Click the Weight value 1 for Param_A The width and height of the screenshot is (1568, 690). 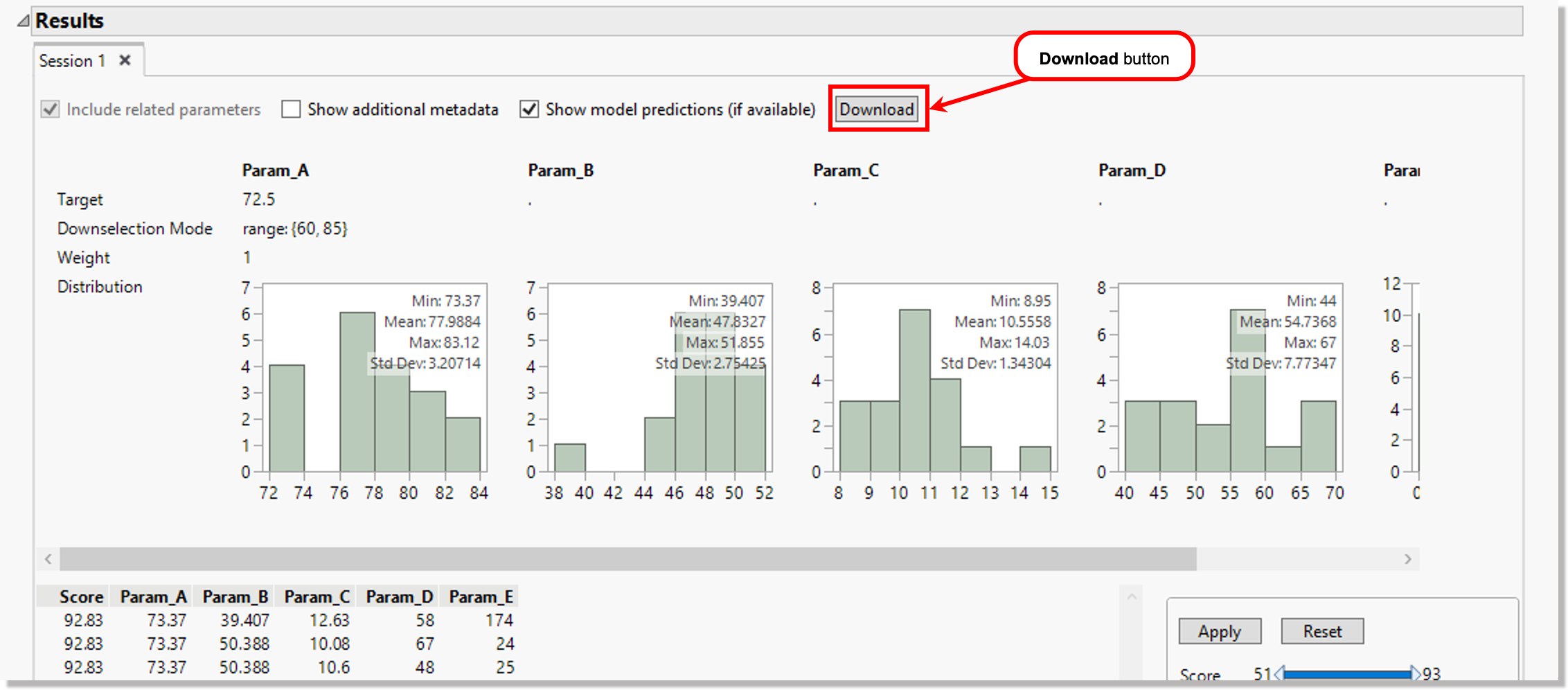point(247,258)
